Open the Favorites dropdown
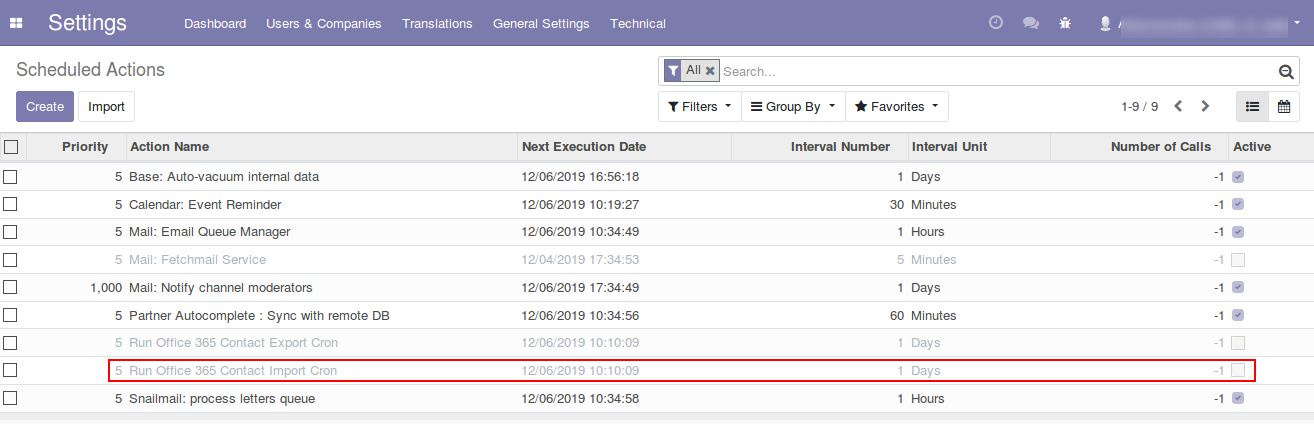 point(896,106)
